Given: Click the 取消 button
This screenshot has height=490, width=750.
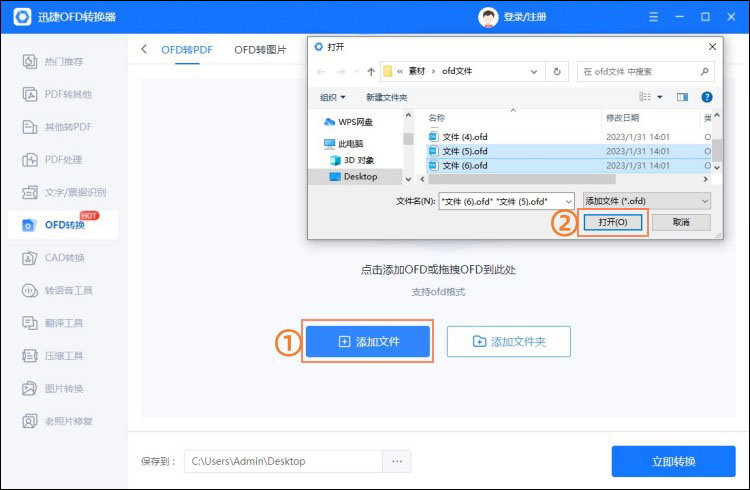Looking at the screenshot, I should pyautogui.click(x=681, y=222).
